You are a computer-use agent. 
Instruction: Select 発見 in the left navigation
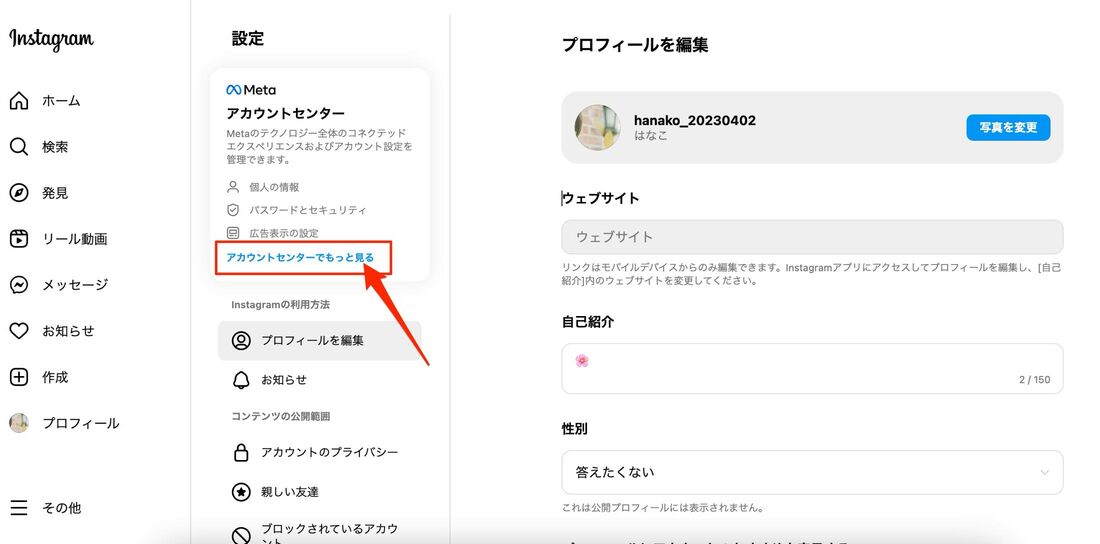tap(55, 193)
